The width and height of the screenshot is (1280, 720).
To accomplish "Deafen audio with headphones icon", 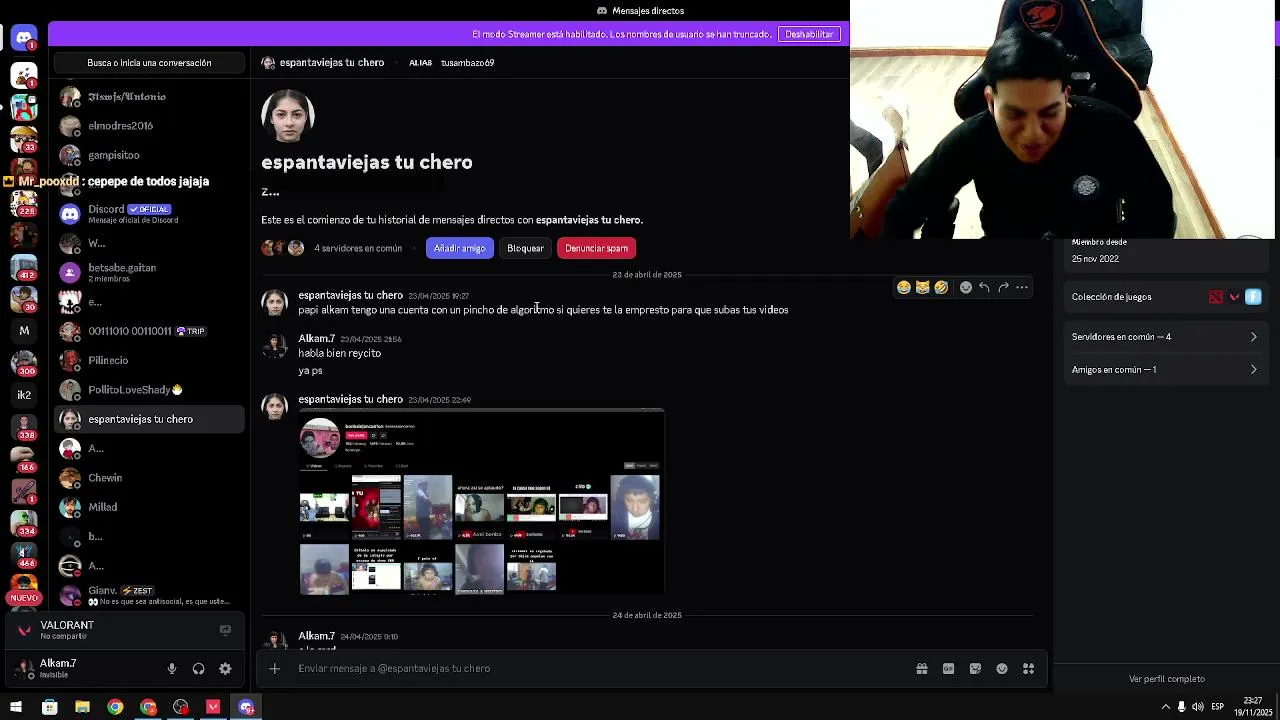I will click(198, 669).
